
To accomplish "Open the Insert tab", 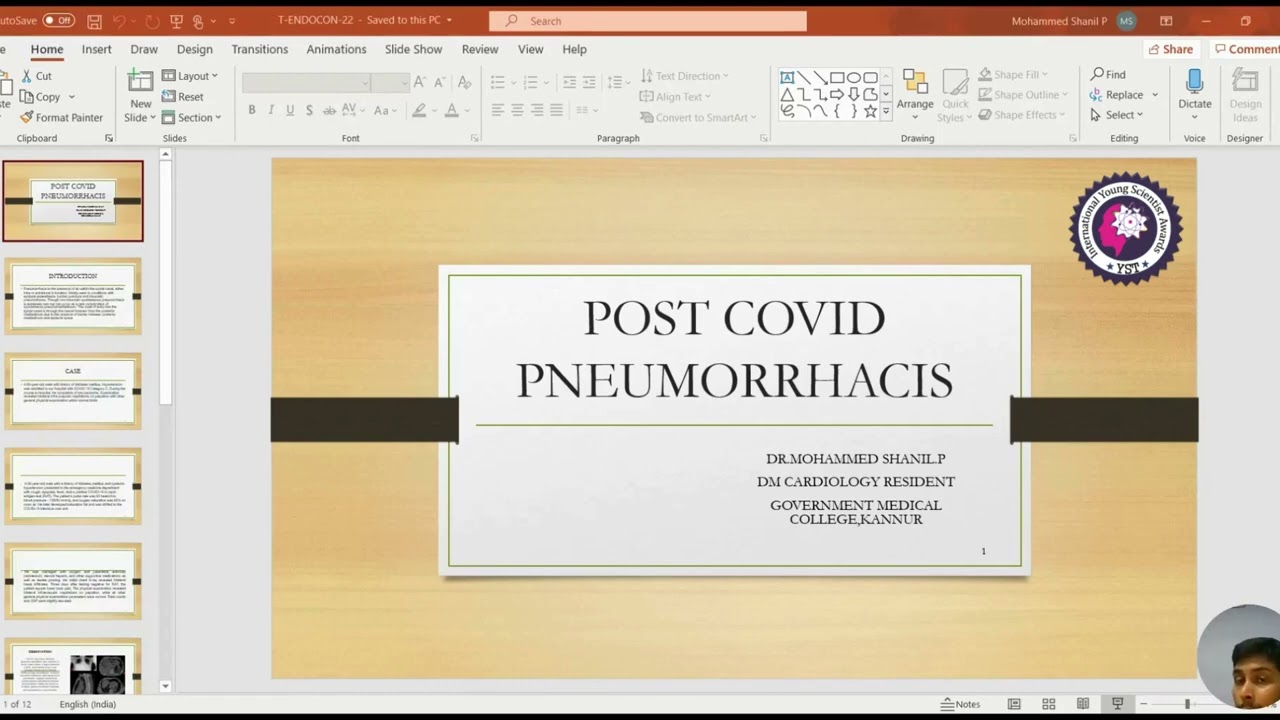I will 96,49.
